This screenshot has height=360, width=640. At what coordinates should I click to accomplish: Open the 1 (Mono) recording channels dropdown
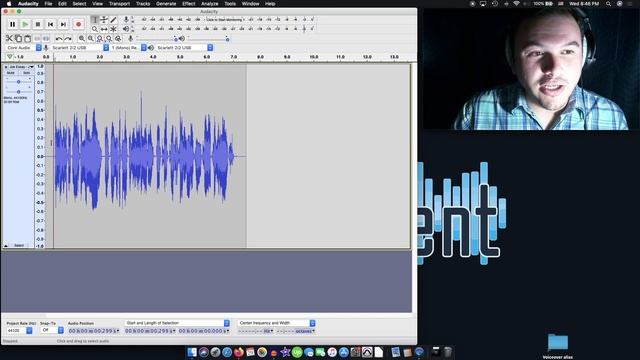tap(128, 48)
